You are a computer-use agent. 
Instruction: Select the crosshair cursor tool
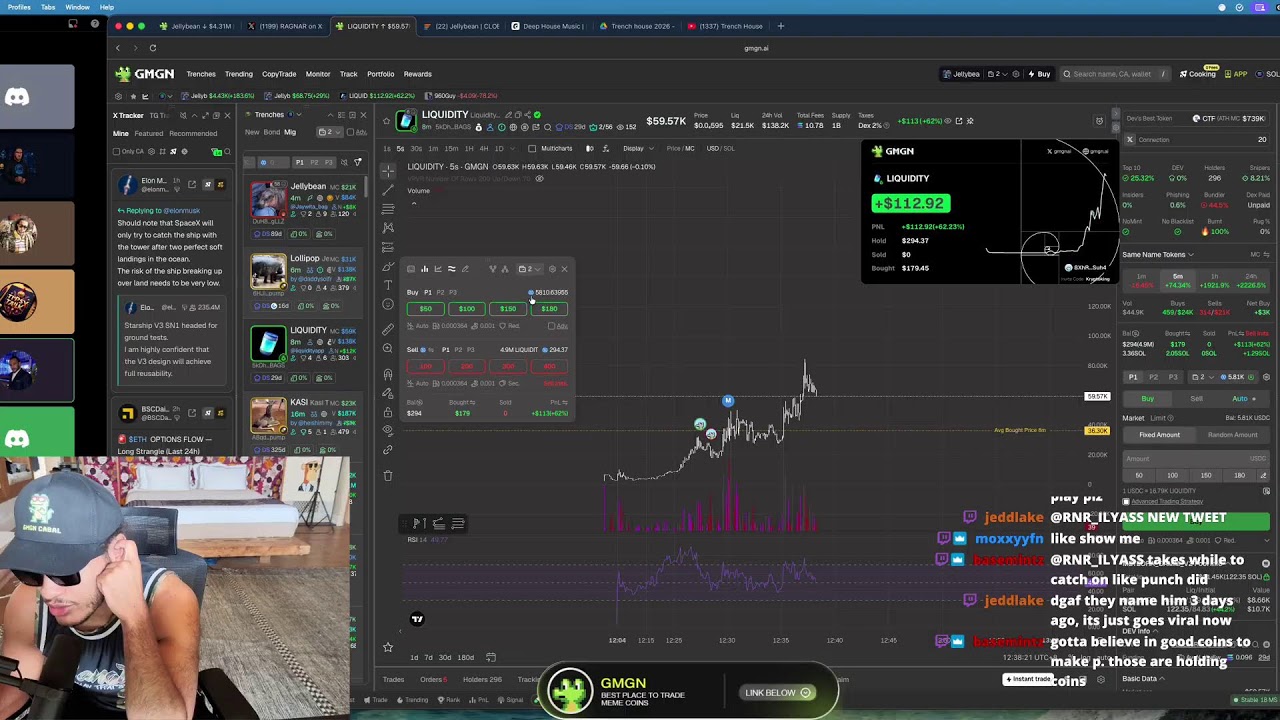(x=388, y=170)
